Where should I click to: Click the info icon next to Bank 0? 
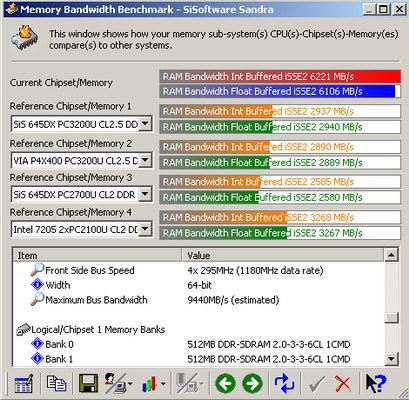point(37,344)
